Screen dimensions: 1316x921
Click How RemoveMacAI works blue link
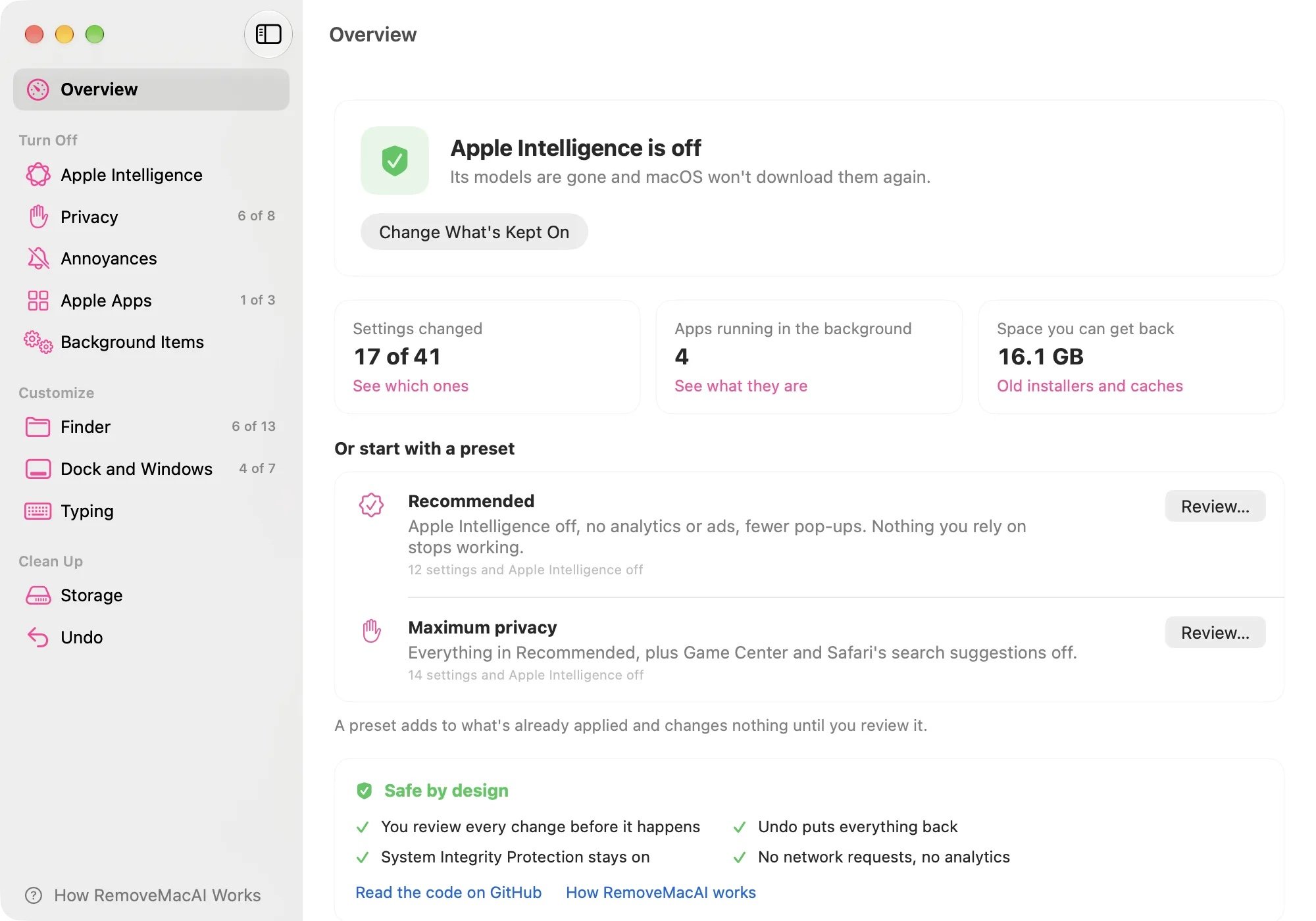pos(661,893)
